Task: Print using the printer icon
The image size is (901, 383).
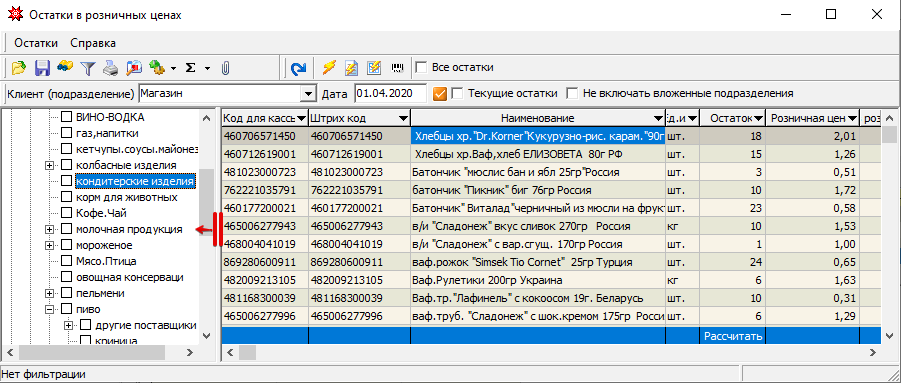Action: [110, 68]
